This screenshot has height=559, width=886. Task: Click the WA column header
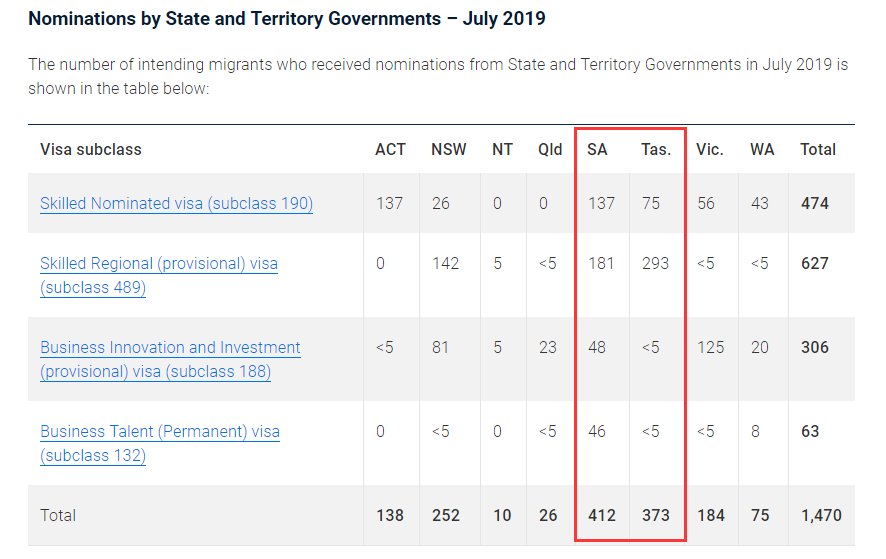click(x=762, y=149)
